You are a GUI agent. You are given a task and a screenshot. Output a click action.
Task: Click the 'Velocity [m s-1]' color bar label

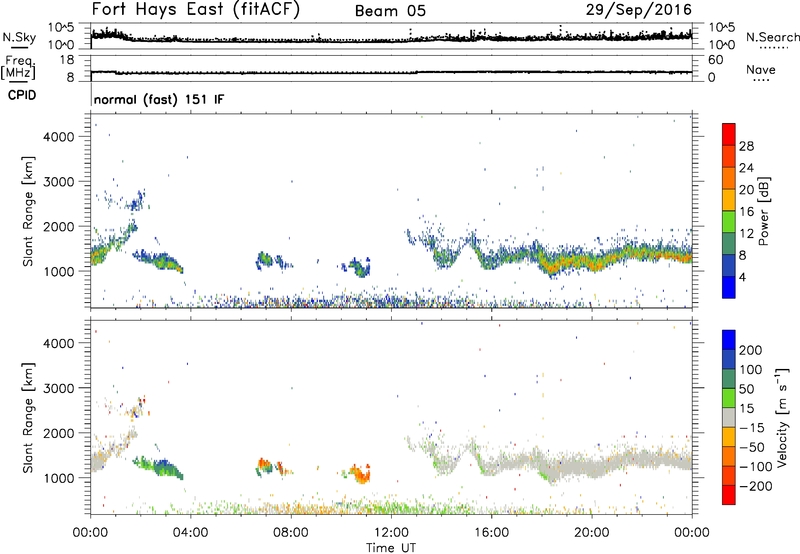(x=782, y=417)
